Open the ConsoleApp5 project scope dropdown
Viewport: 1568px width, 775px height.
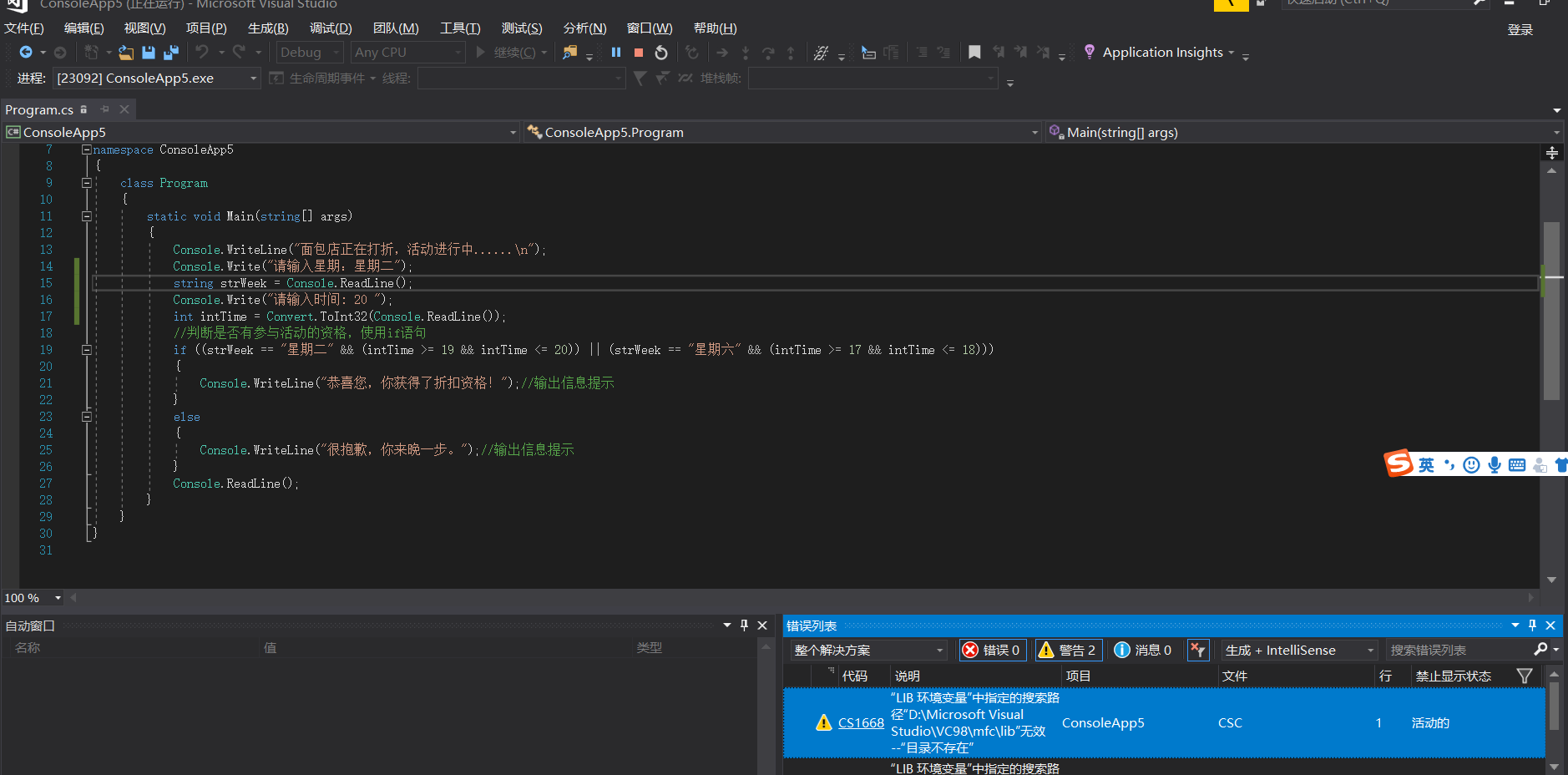click(261, 132)
